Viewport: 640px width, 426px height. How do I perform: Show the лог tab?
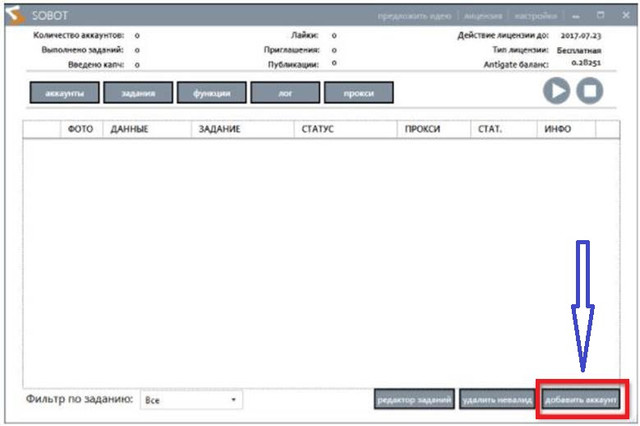[x=285, y=93]
